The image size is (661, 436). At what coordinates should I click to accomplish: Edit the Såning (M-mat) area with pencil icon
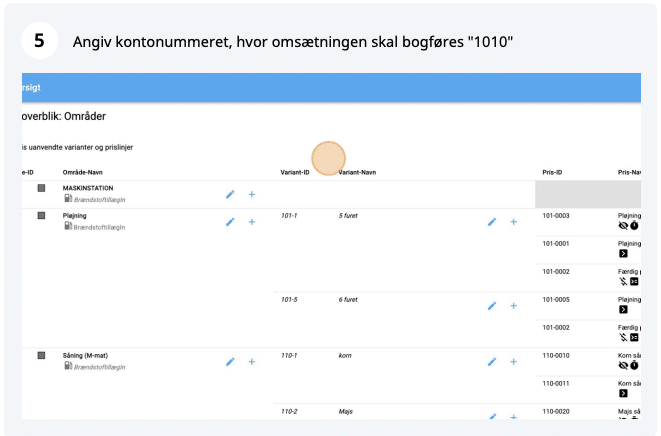pos(230,362)
